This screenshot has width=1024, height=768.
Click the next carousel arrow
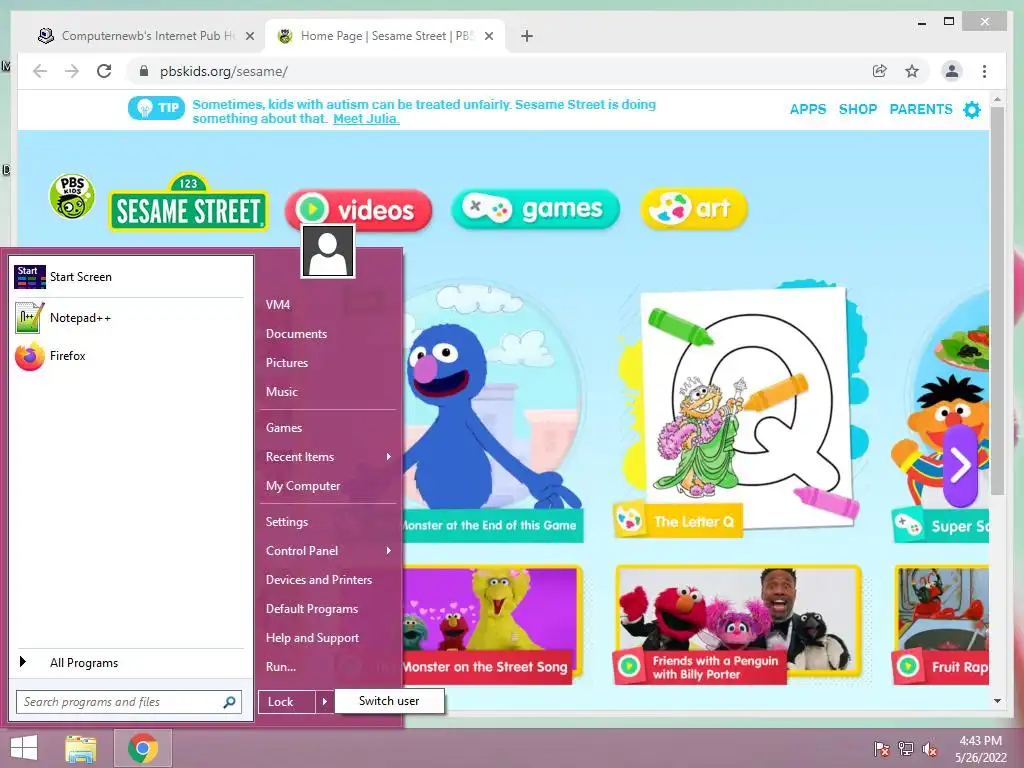[960, 466]
